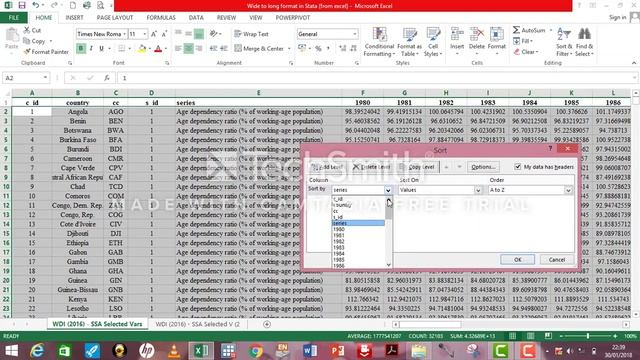
Task: Click the Cut scissors icon
Action: [27, 30]
